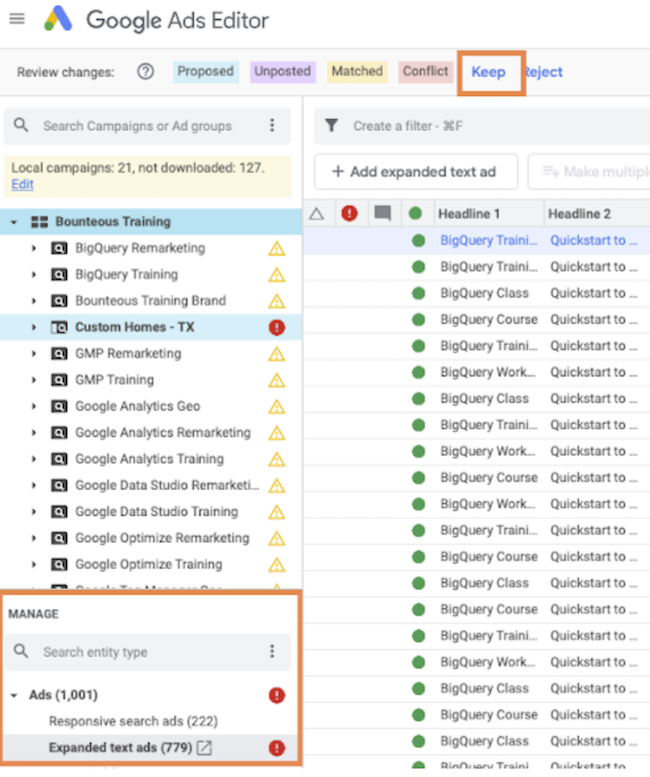
Task: Click warning icon beside Google Analytics Remarketing
Action: (276, 433)
